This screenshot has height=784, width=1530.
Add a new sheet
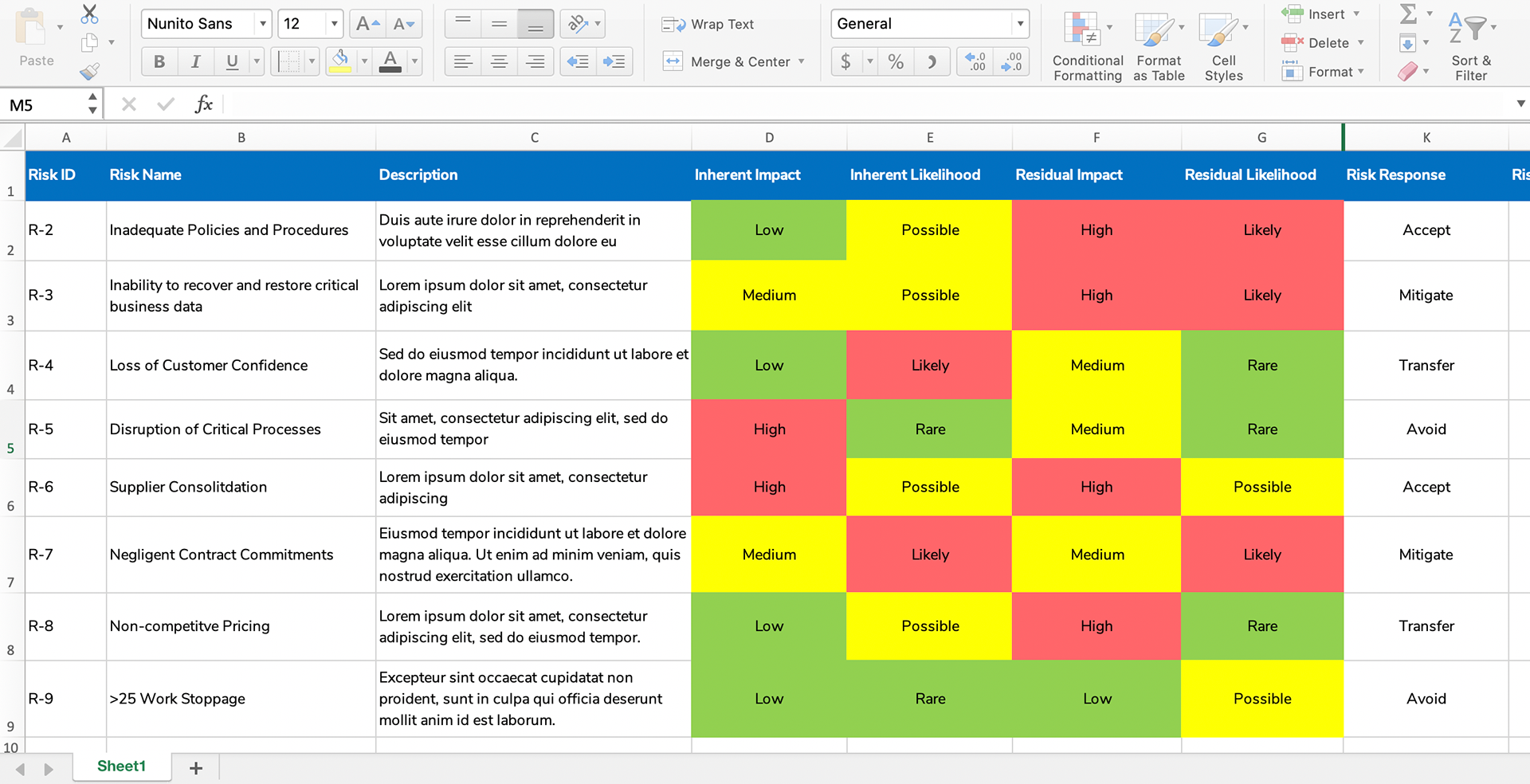[x=196, y=768]
